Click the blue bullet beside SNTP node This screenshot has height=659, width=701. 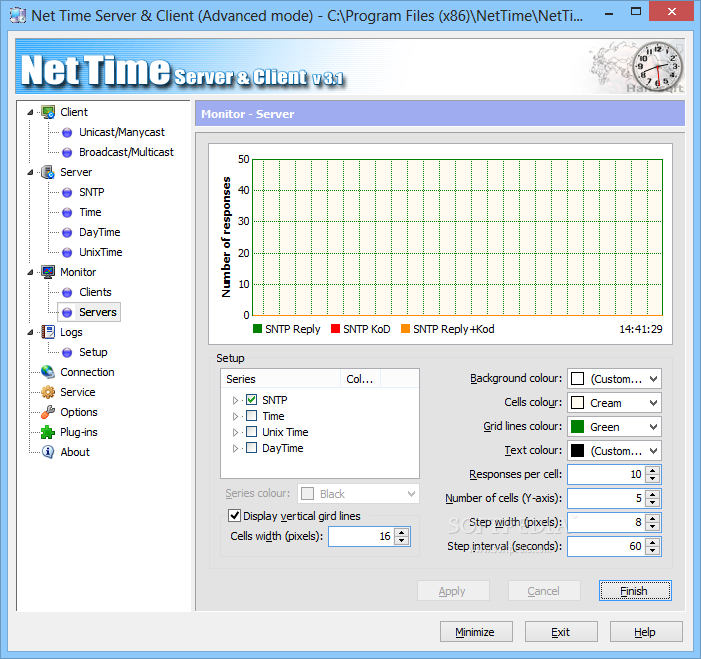click(x=67, y=192)
